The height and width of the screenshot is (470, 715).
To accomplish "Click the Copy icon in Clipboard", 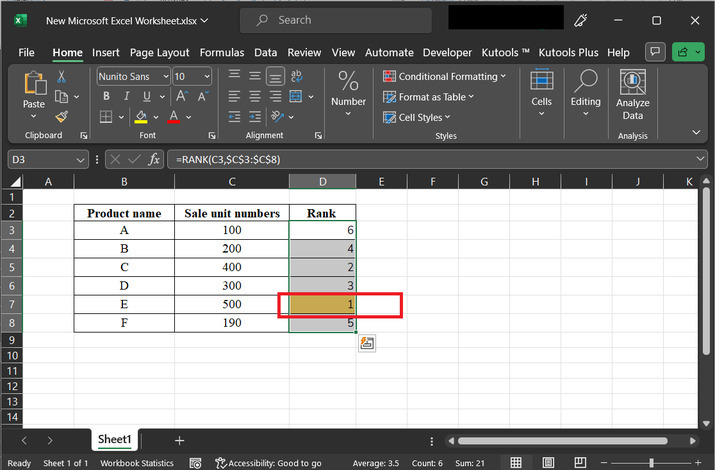I will click(x=62, y=97).
